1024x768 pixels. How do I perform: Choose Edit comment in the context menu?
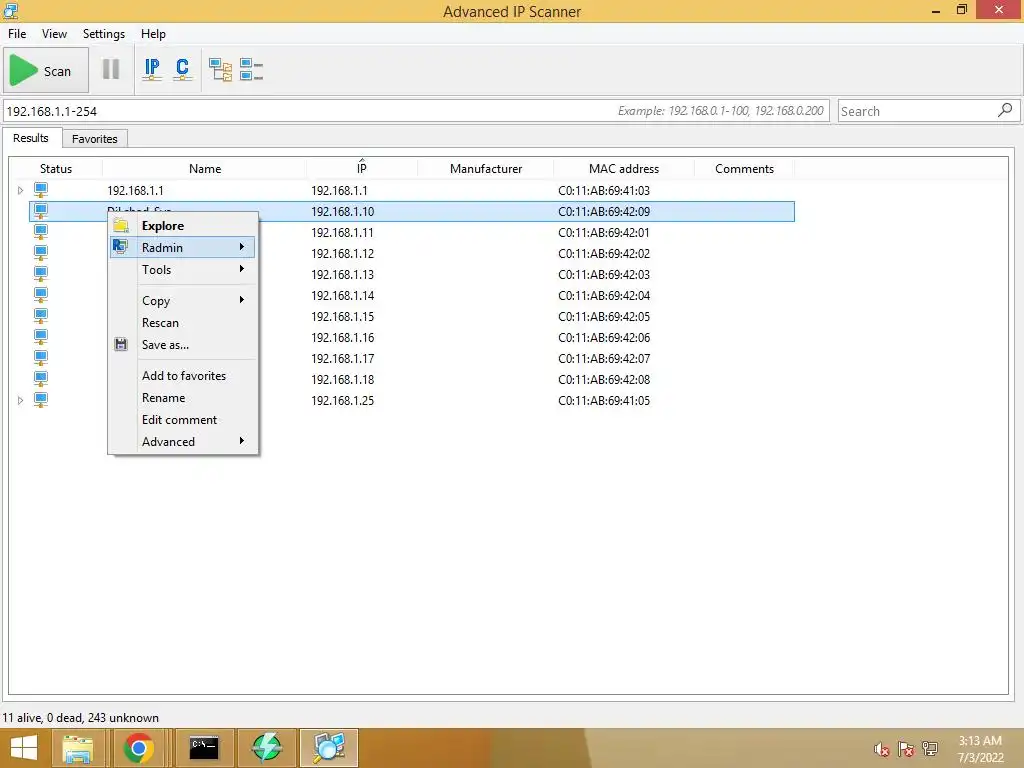click(182, 420)
